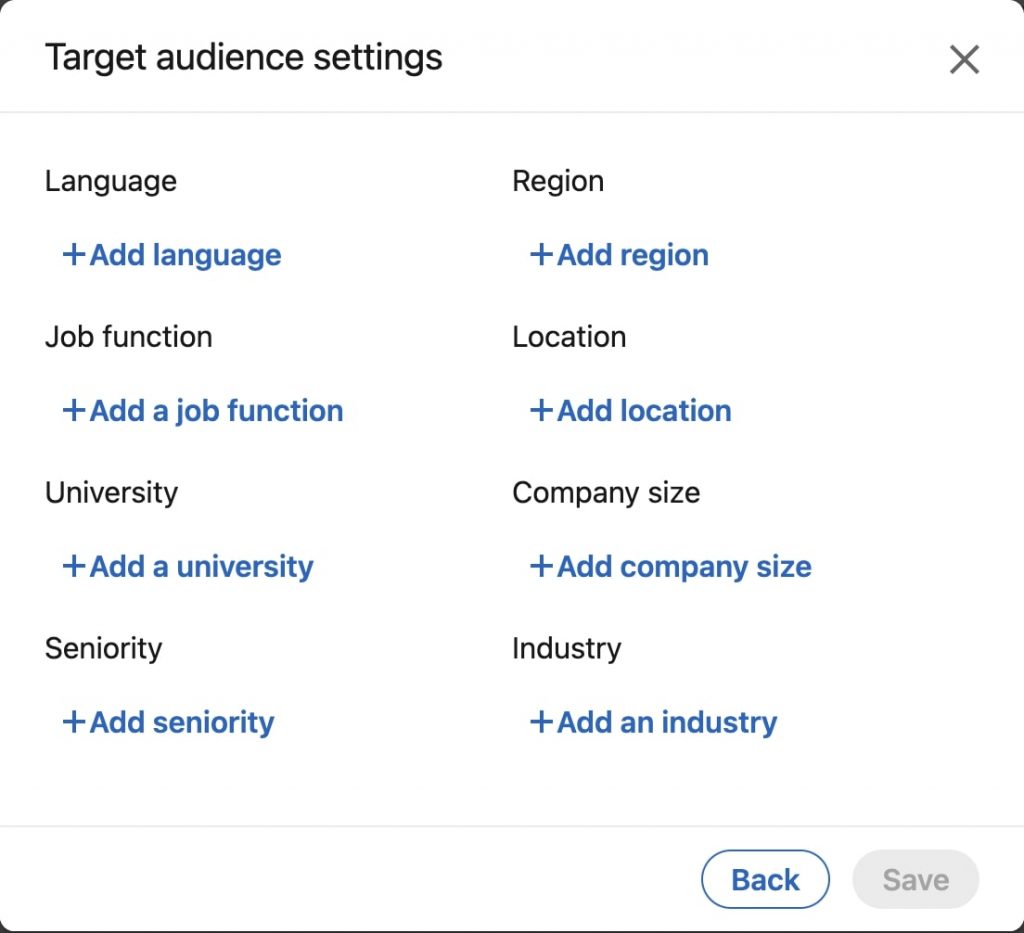The image size is (1024, 933).
Task: Click the Location section label
Action: [x=569, y=337]
